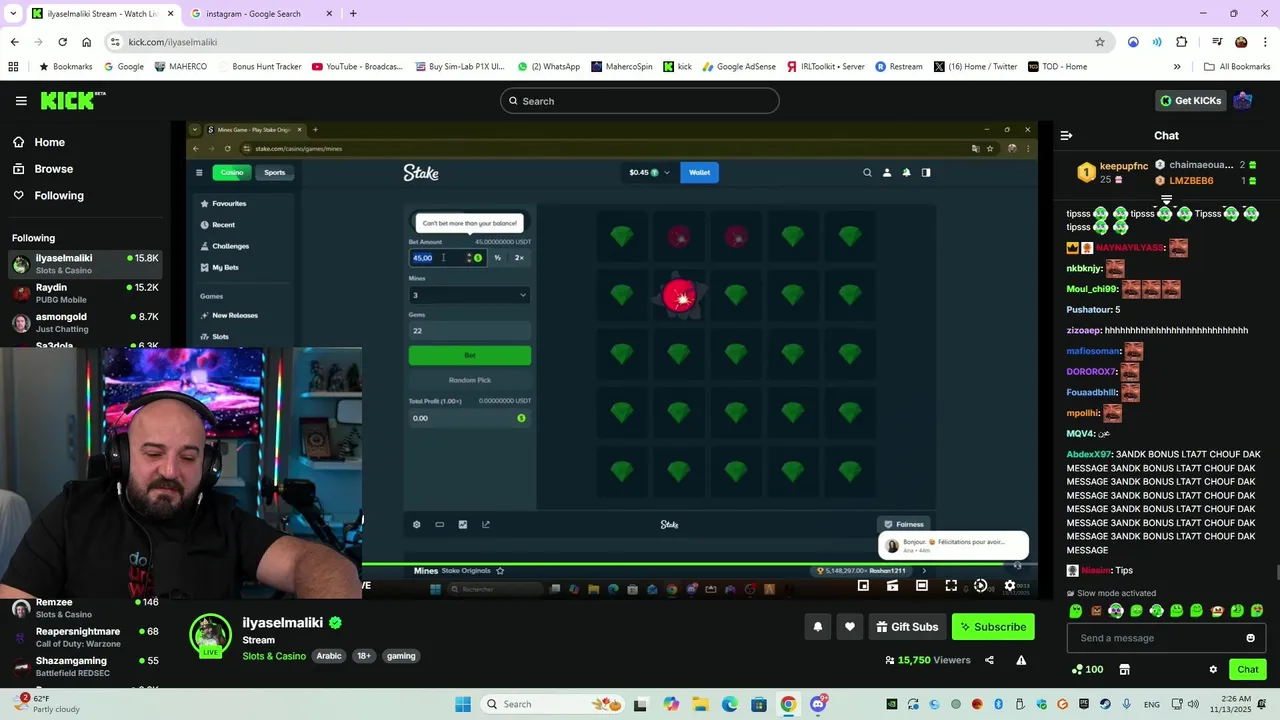Click the Slots & Casino category link

[274, 656]
